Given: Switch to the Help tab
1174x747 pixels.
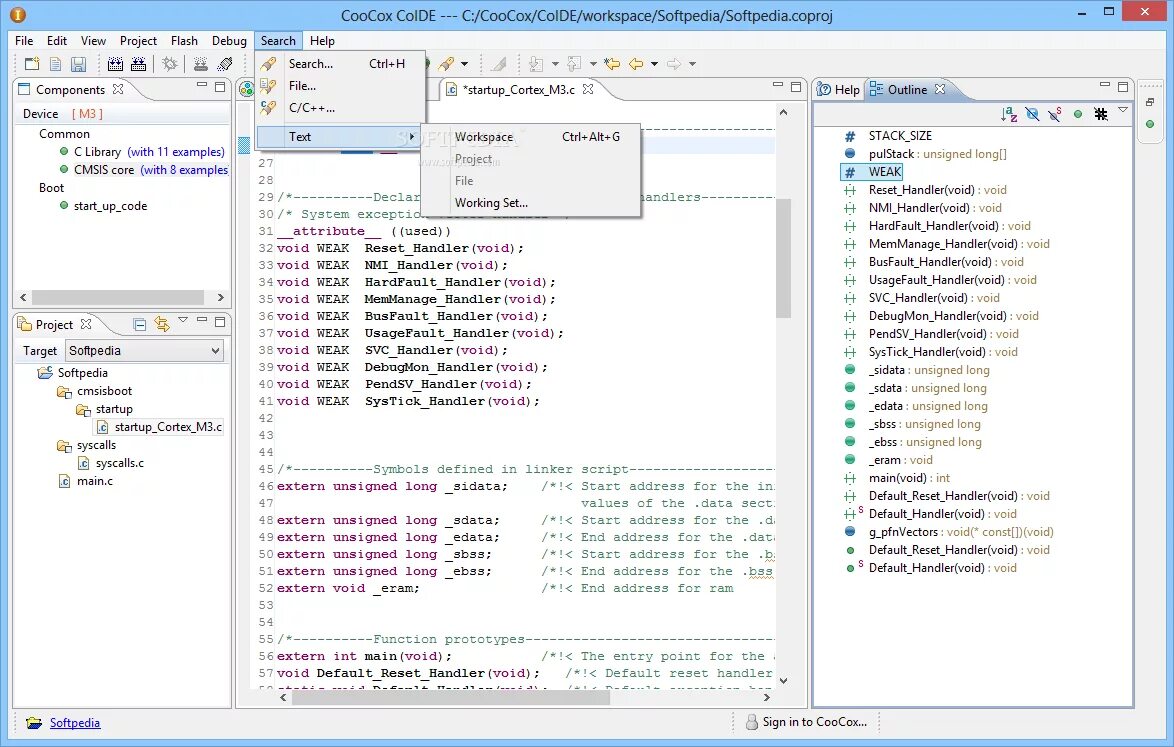Looking at the screenshot, I should pos(839,89).
